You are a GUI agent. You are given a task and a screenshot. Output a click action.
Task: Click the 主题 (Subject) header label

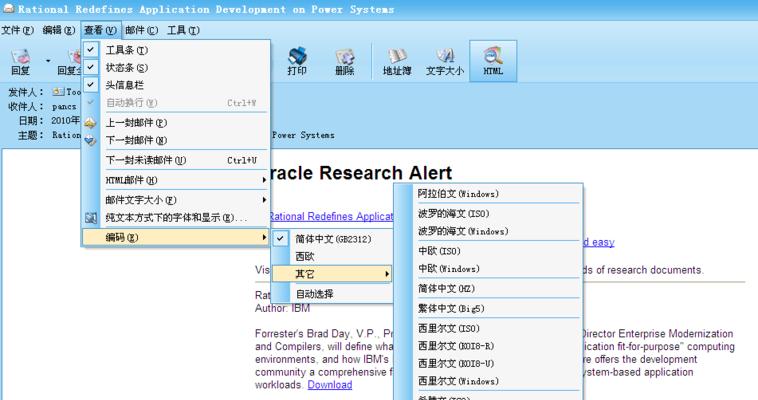pyautogui.click(x=30, y=135)
